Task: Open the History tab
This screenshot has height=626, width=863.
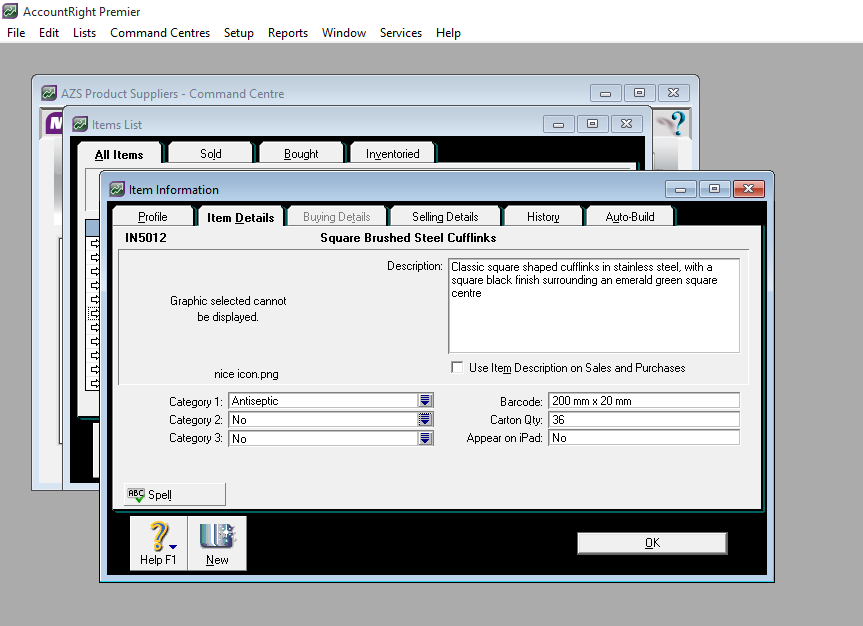Action: [543, 216]
